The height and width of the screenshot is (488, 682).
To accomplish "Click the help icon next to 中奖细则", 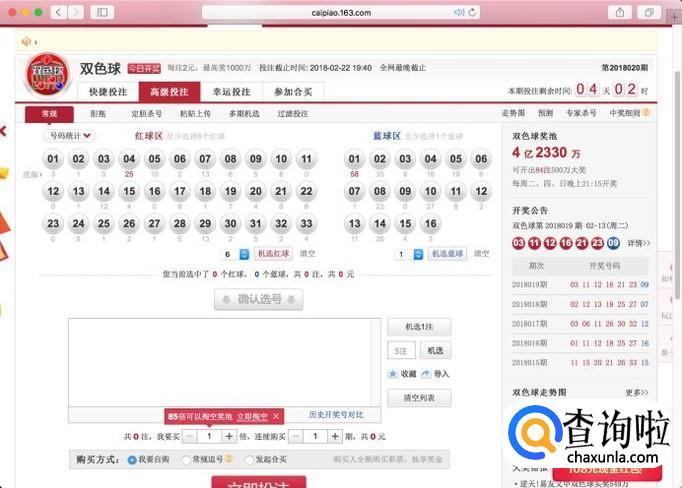I will [x=646, y=113].
